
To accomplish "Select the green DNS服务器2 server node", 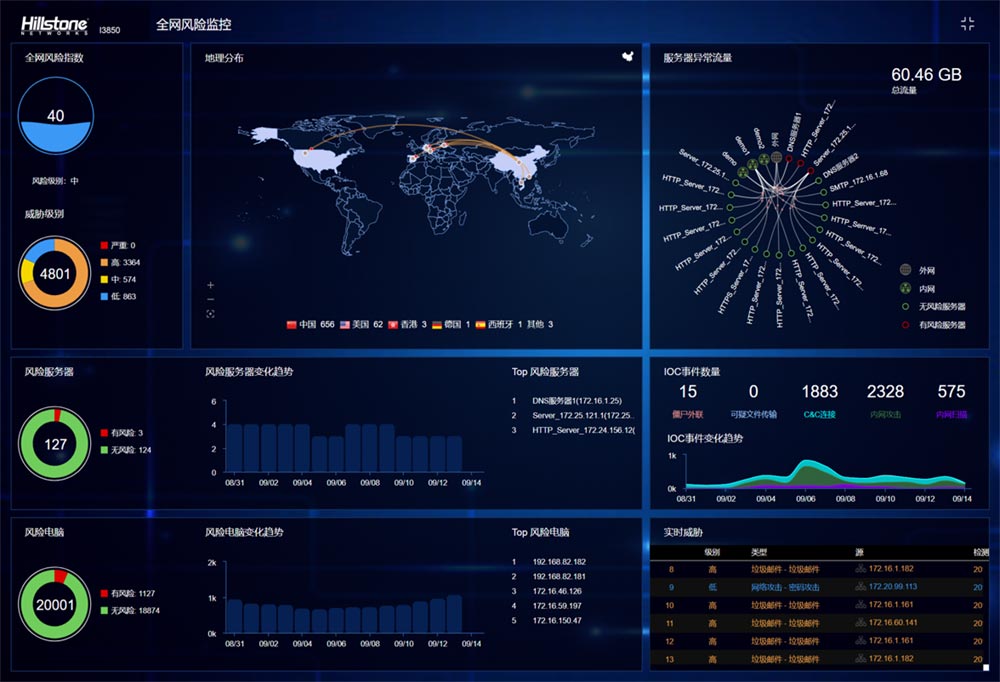I will pos(818,181).
